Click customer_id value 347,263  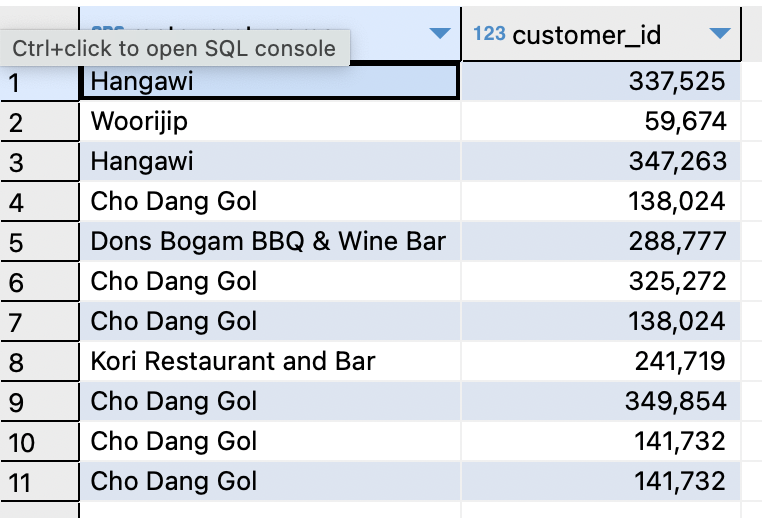[601, 161]
